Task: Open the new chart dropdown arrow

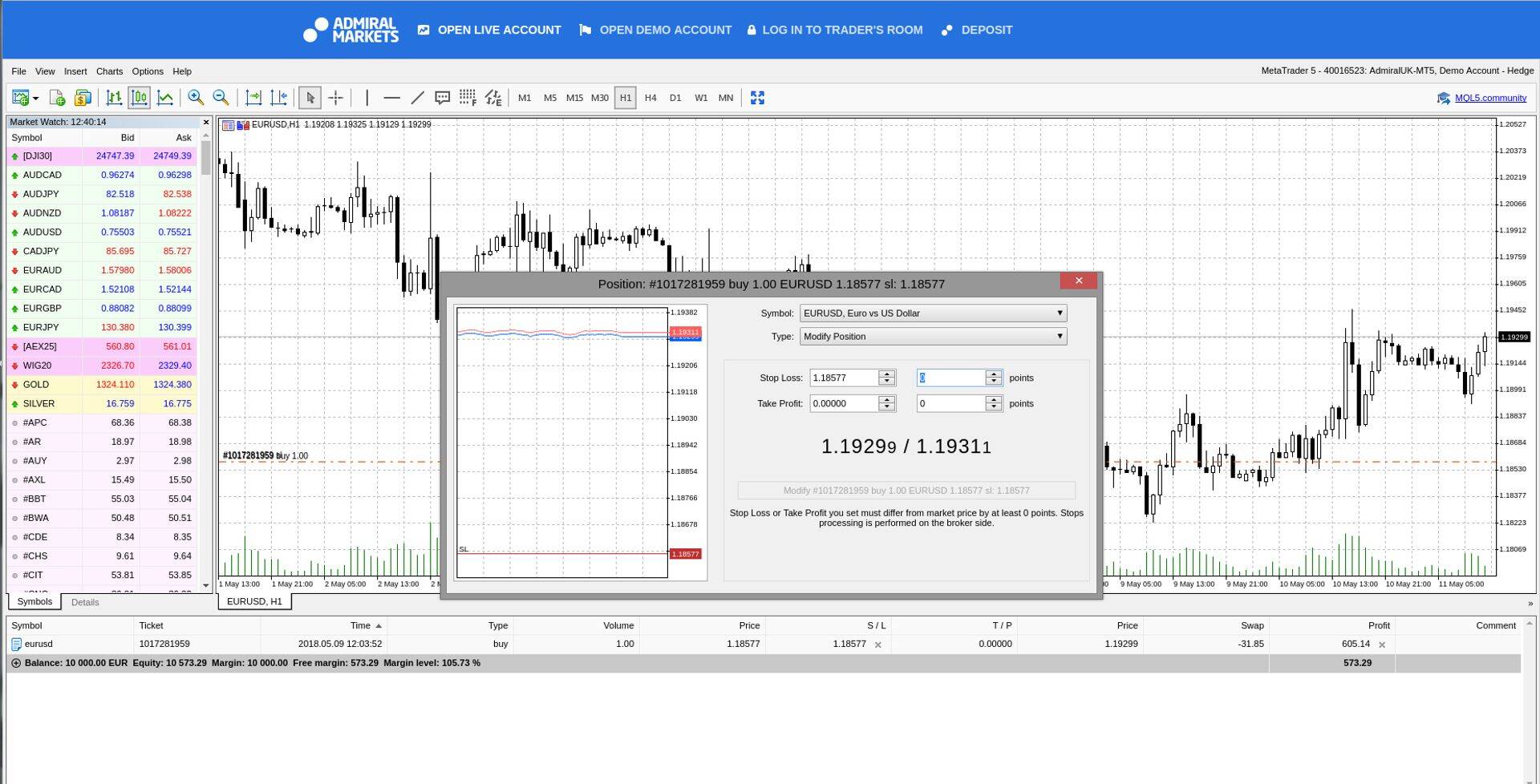Action: pos(36,99)
